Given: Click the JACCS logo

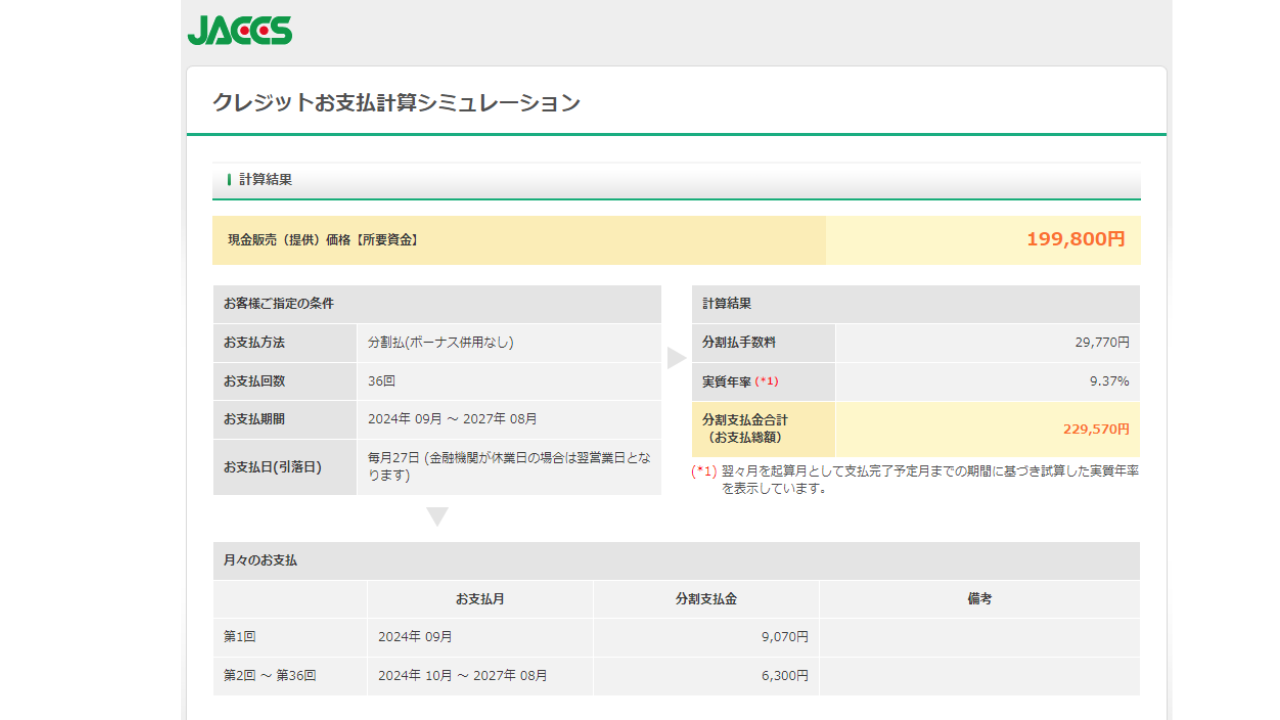Looking at the screenshot, I should point(240,31).
